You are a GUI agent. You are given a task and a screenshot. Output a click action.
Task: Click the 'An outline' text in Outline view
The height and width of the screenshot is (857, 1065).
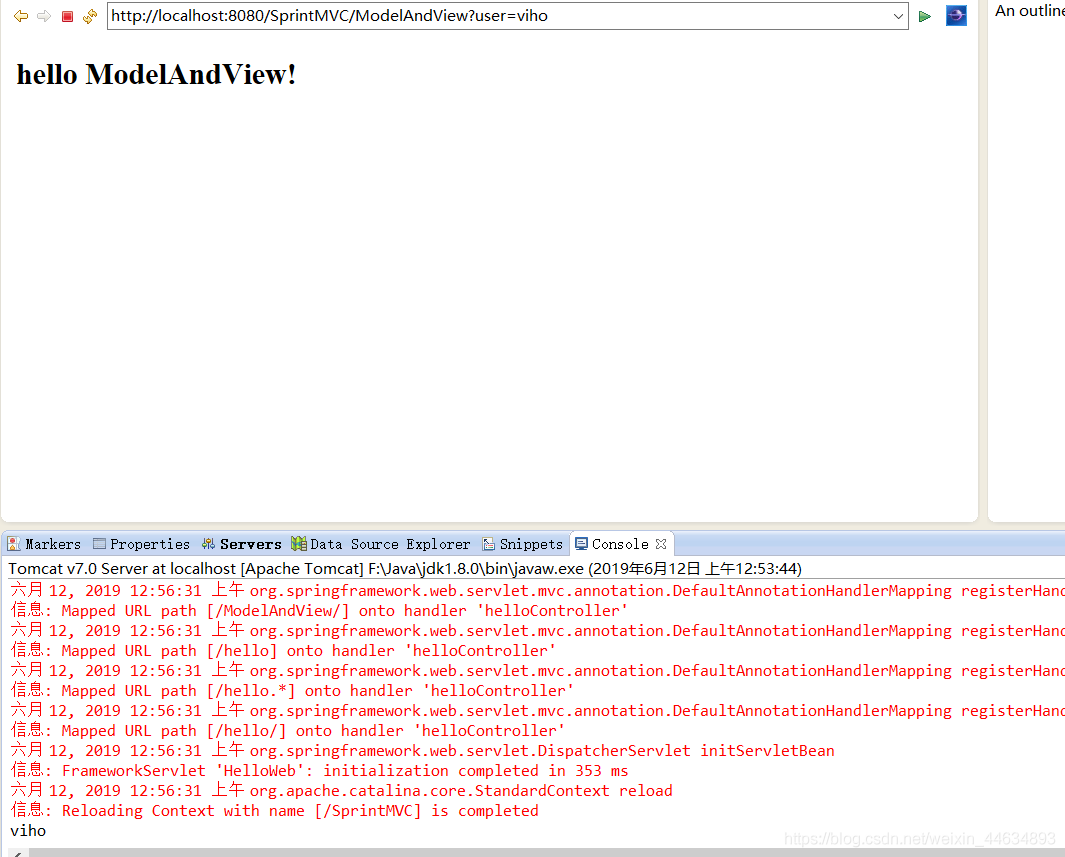[1030, 10]
